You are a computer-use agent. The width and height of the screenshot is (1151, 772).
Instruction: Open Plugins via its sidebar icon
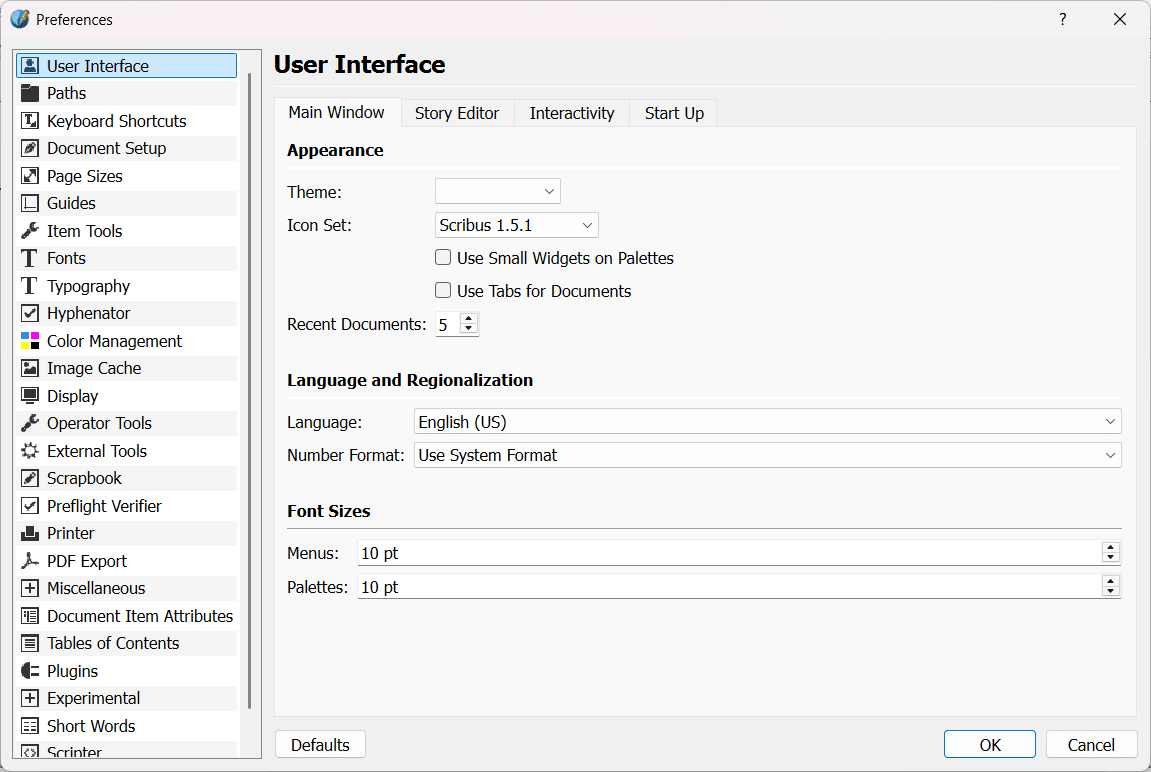pos(30,671)
